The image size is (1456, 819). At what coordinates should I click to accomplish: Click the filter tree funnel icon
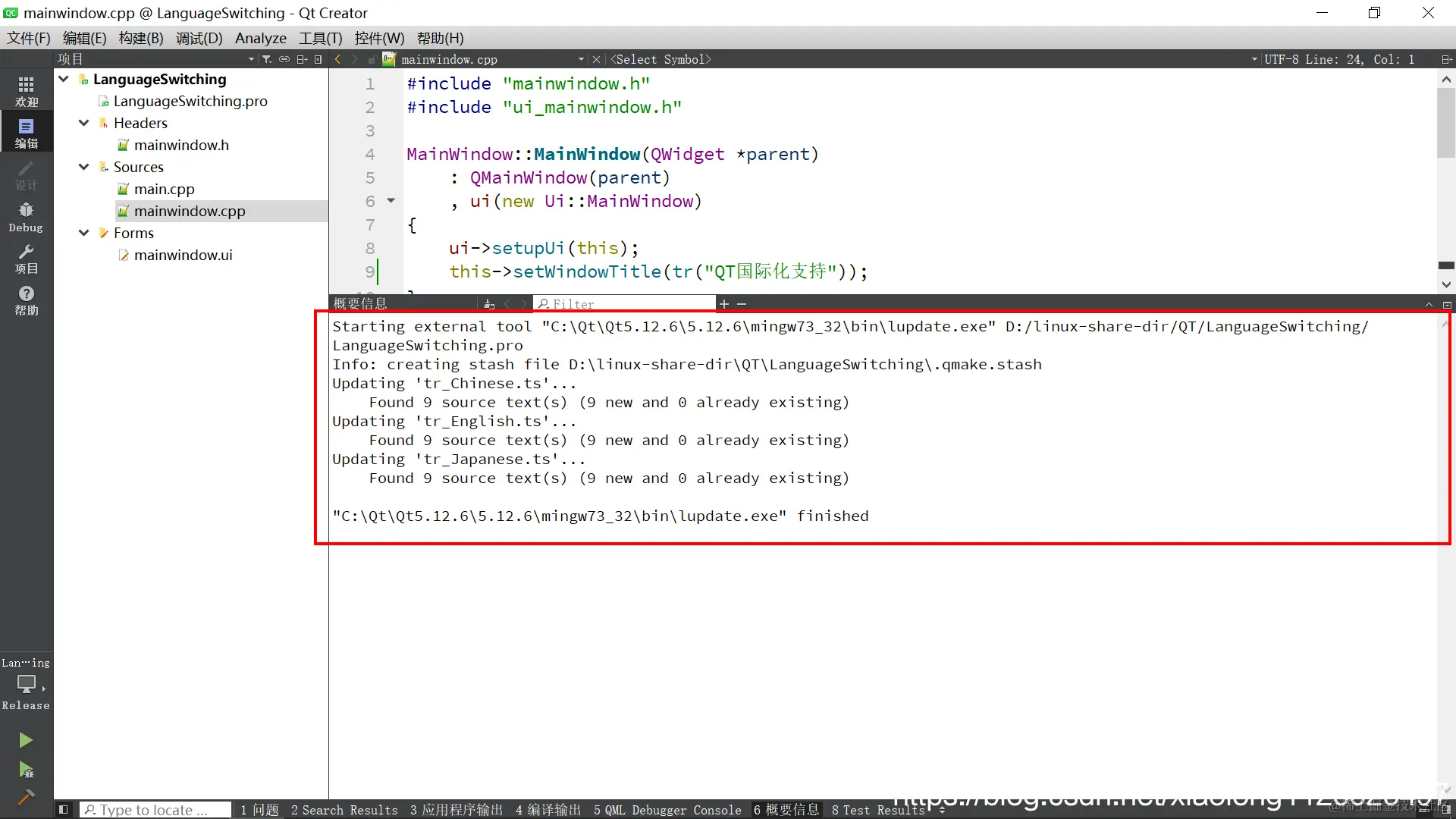coord(266,59)
